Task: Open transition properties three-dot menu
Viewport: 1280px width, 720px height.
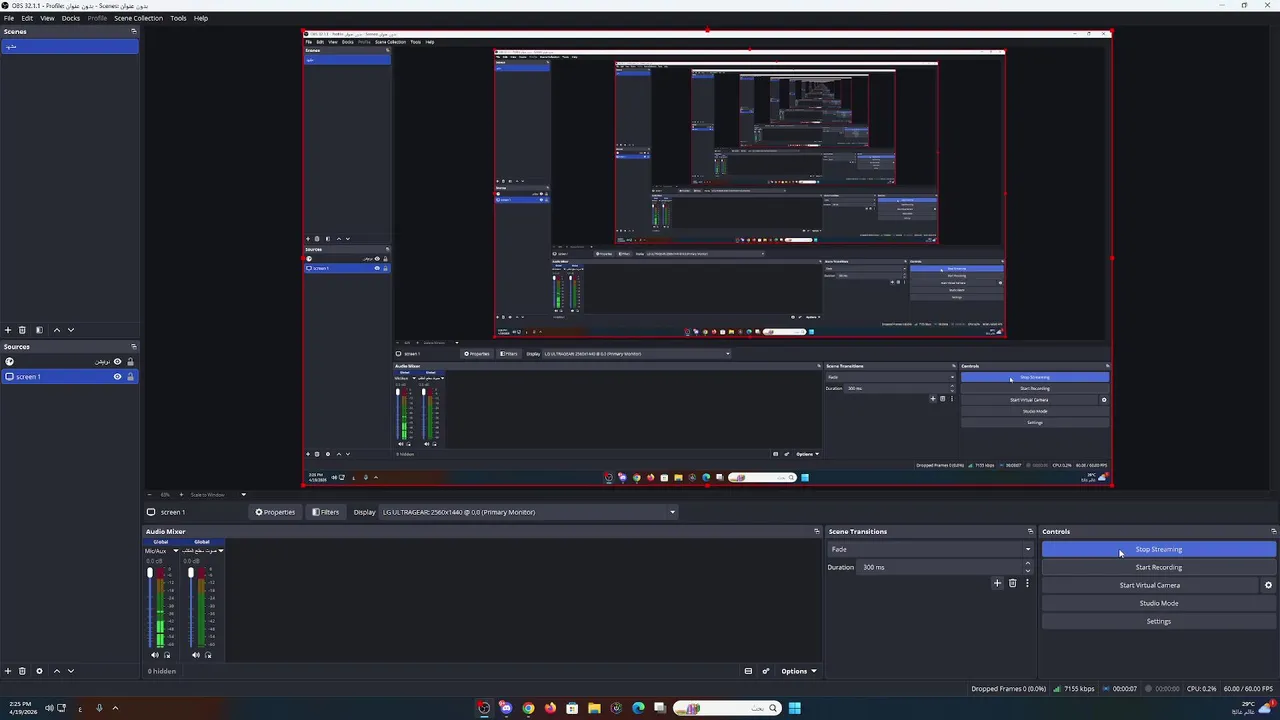Action: coord(1026,583)
